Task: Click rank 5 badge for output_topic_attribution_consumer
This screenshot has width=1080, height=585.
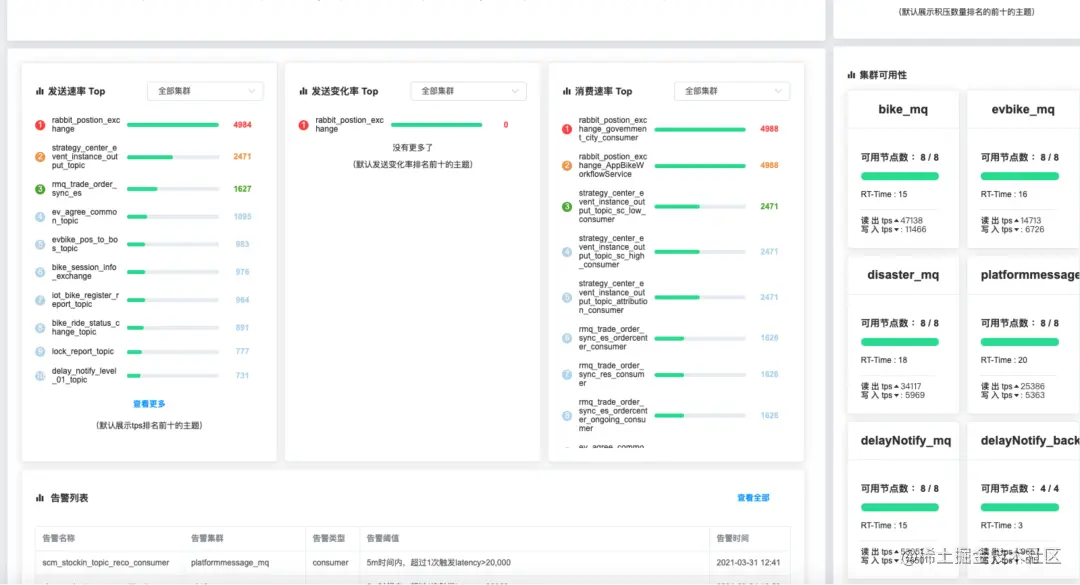Action: click(x=567, y=298)
